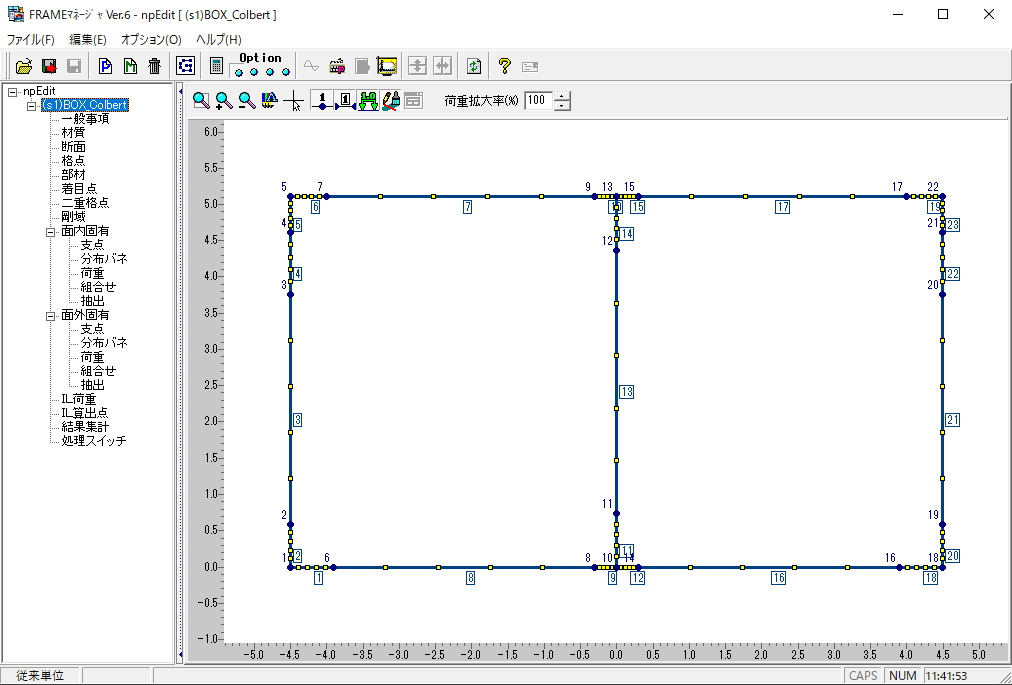Select 二重格点 in the tree
The height and width of the screenshot is (685, 1012).
point(85,203)
